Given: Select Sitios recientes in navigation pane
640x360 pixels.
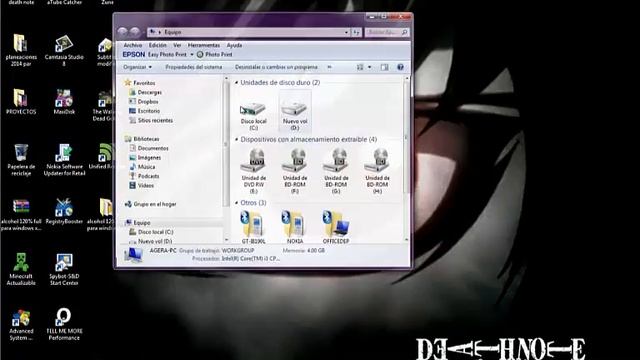Looking at the screenshot, I should [x=151, y=120].
